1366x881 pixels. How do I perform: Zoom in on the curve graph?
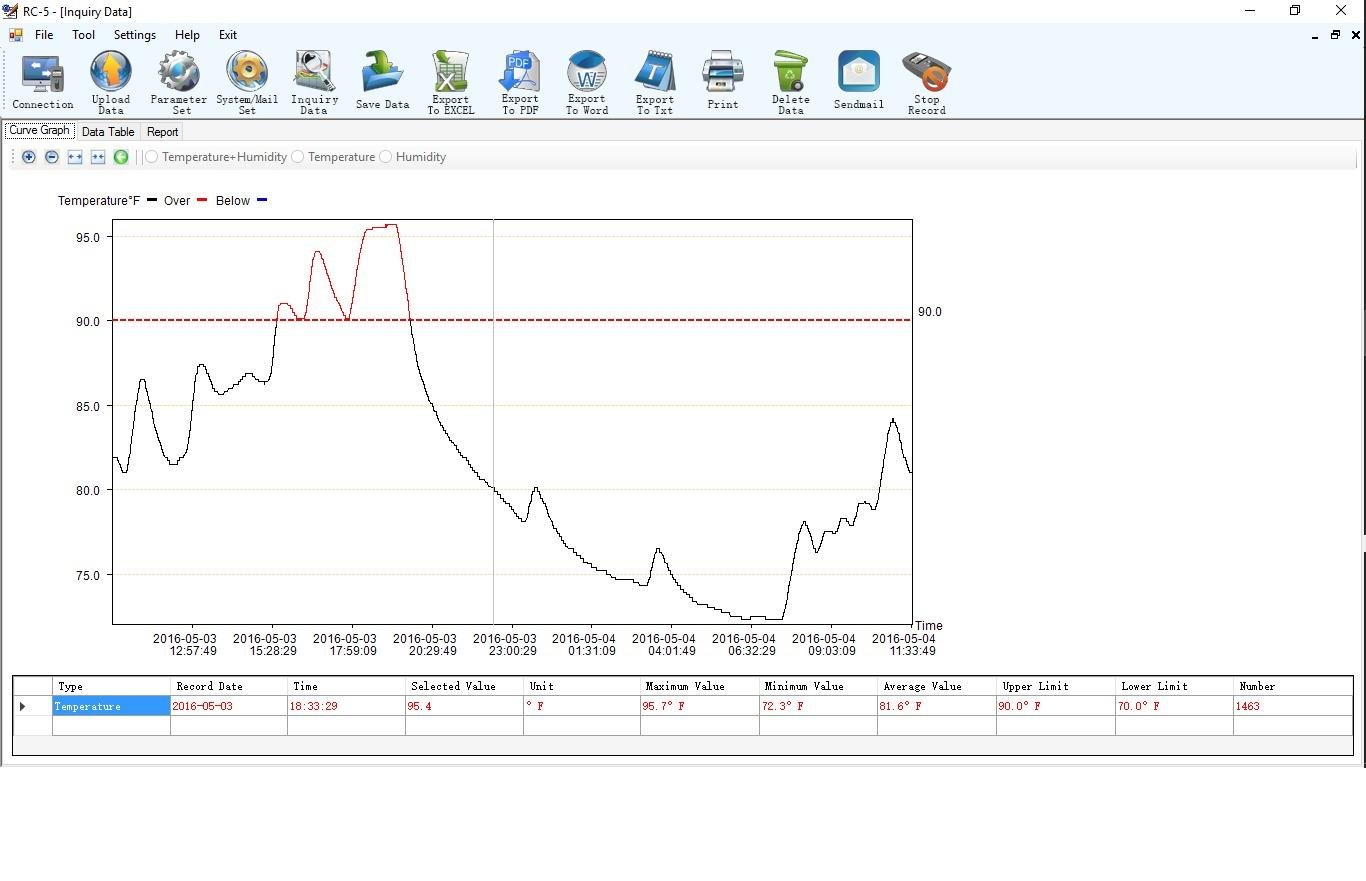point(29,157)
